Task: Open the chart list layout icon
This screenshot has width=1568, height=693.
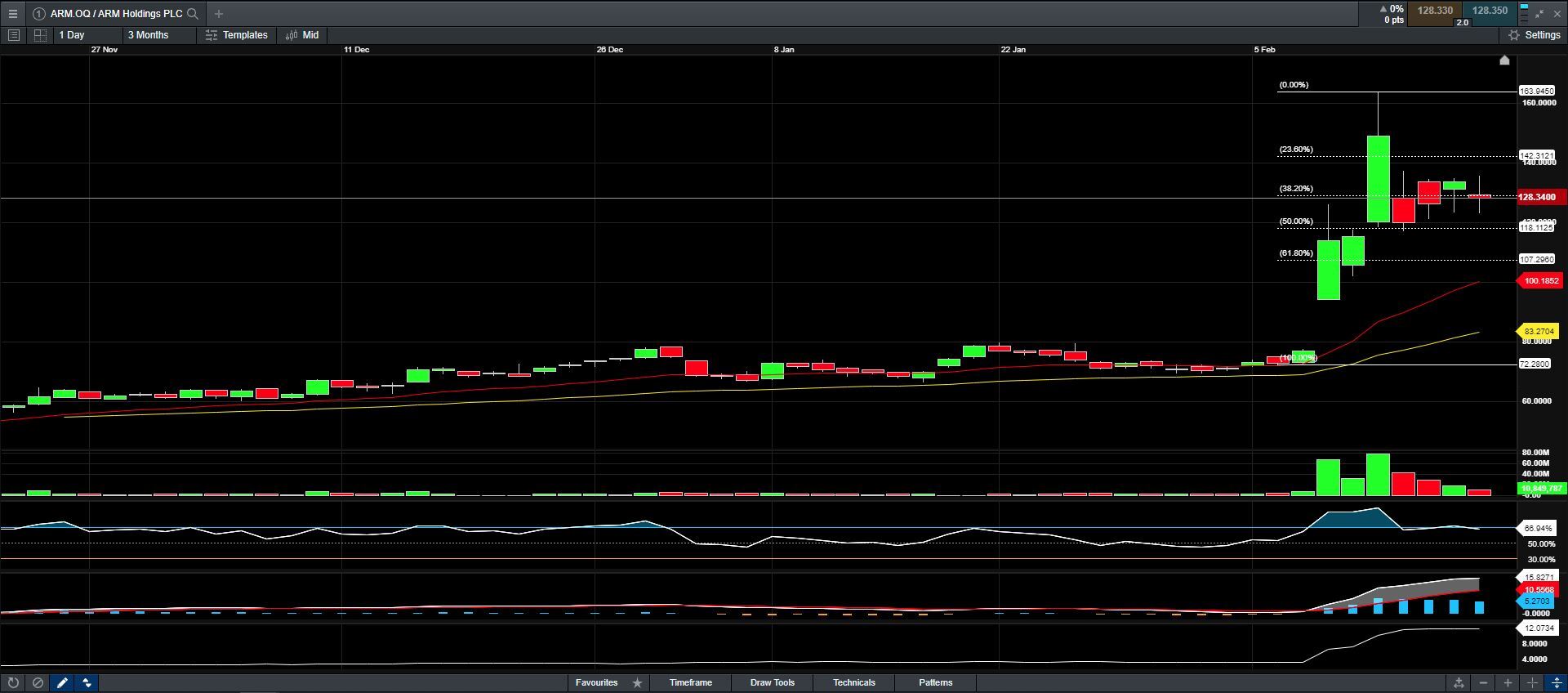Action: click(13, 35)
